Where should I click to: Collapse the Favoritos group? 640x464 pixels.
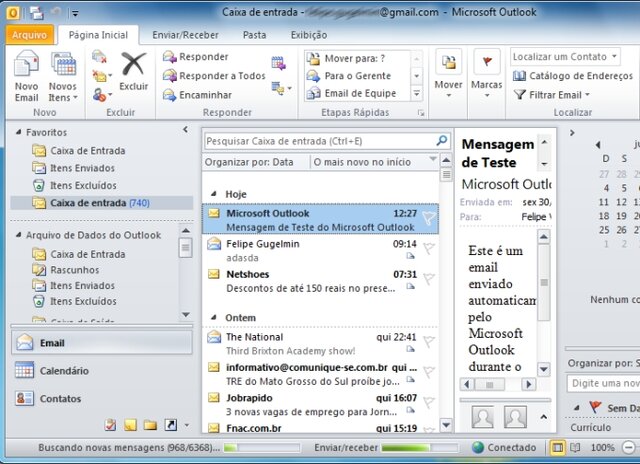tap(18, 132)
